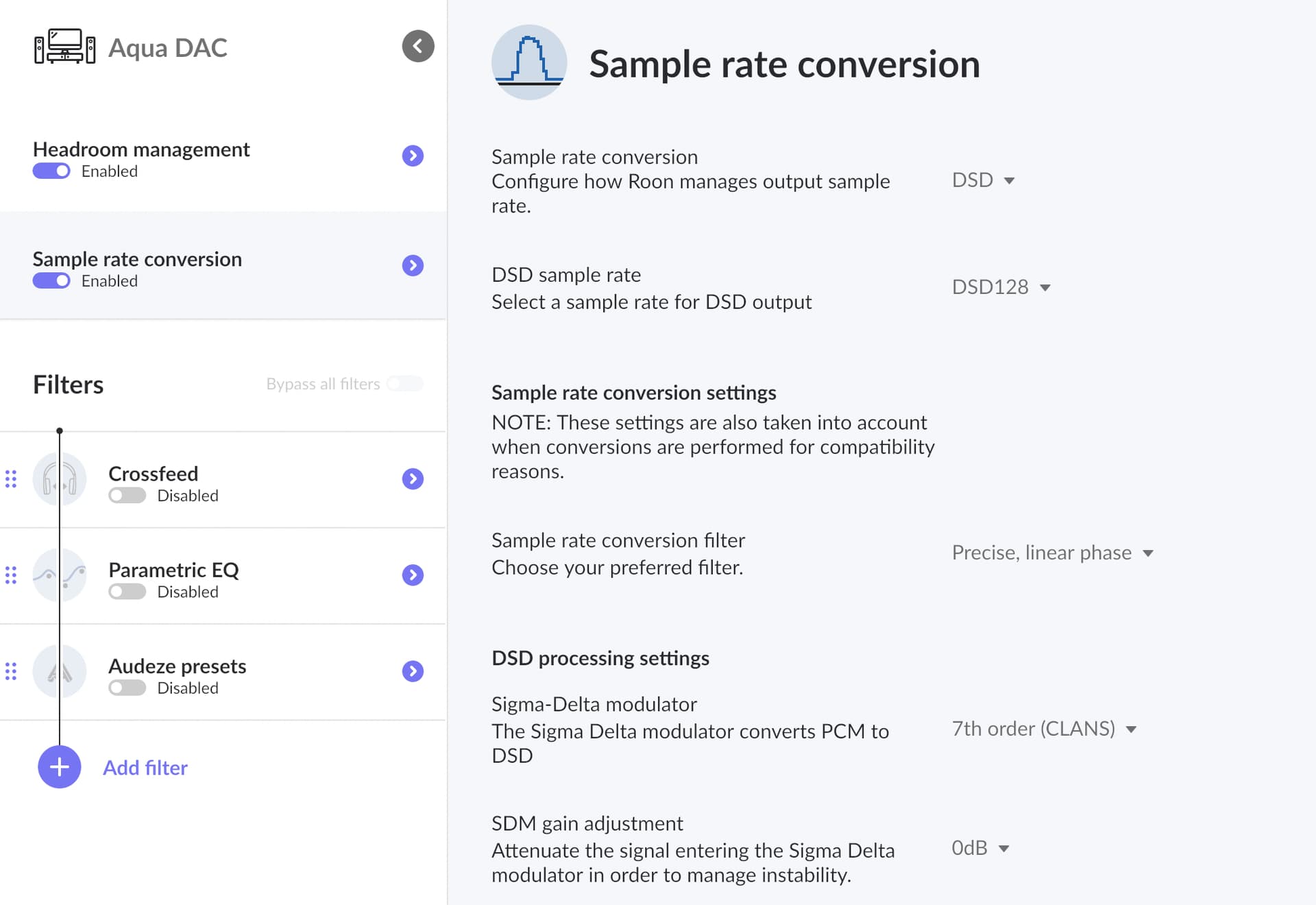The width and height of the screenshot is (1316, 905).
Task: Click the Audeze presets icon
Action: pyautogui.click(x=59, y=671)
